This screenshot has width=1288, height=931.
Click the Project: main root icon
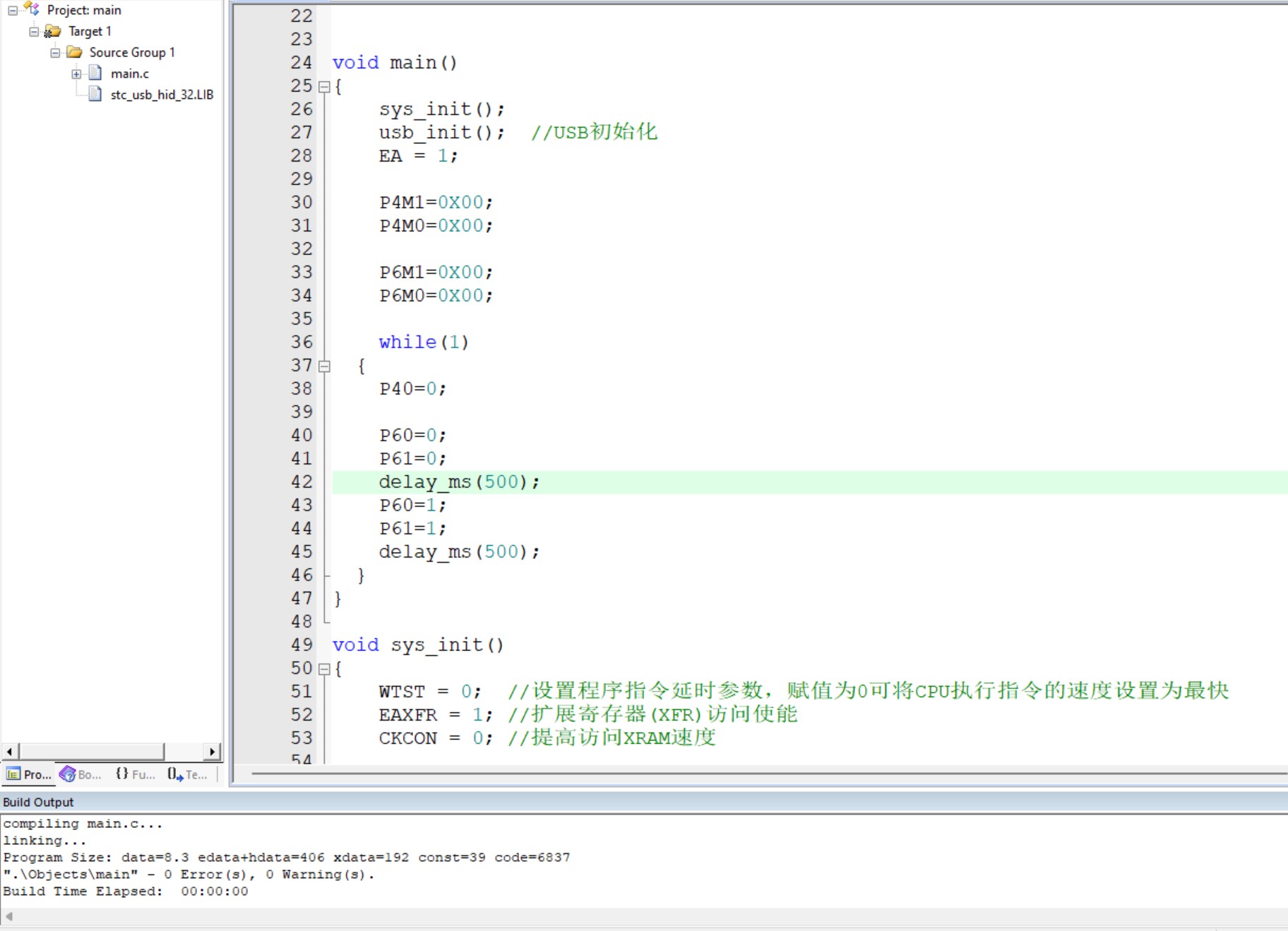31,9
